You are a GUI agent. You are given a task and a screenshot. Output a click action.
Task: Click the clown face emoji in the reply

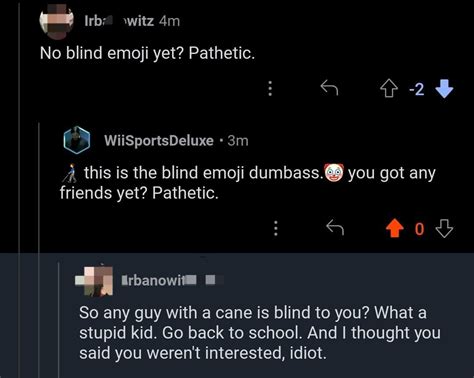click(334, 173)
